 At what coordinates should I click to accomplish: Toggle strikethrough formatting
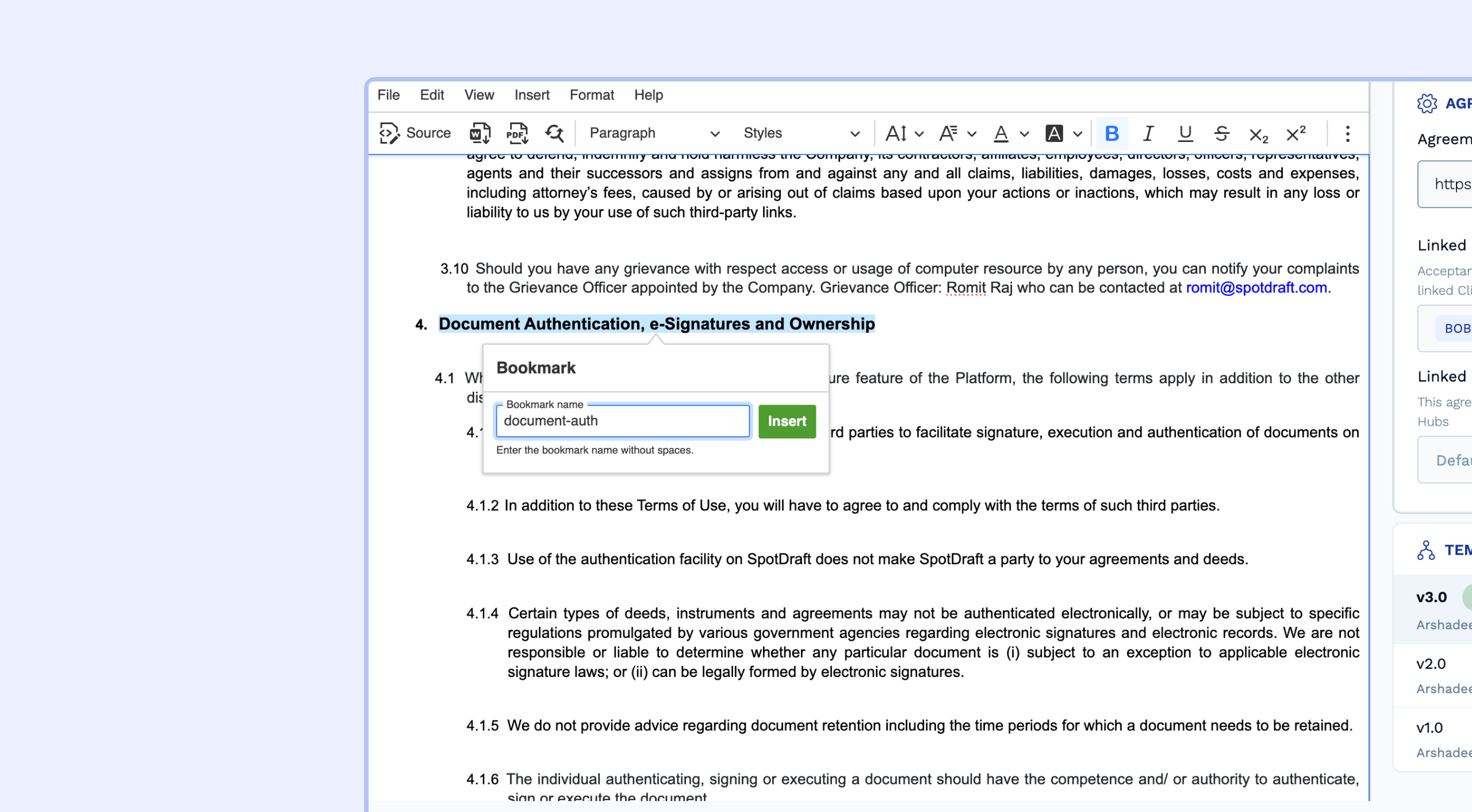(x=1221, y=133)
